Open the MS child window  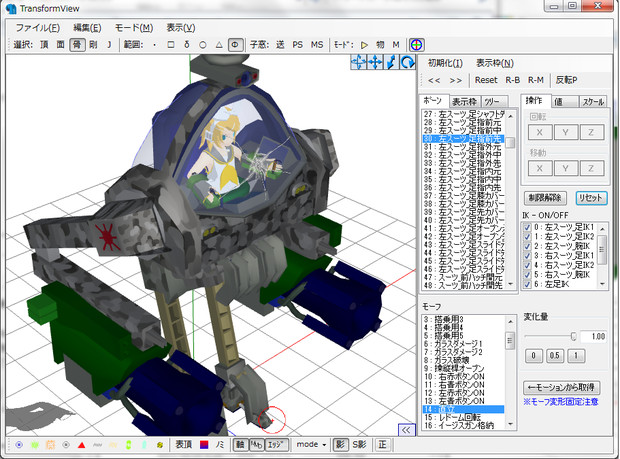tap(317, 45)
